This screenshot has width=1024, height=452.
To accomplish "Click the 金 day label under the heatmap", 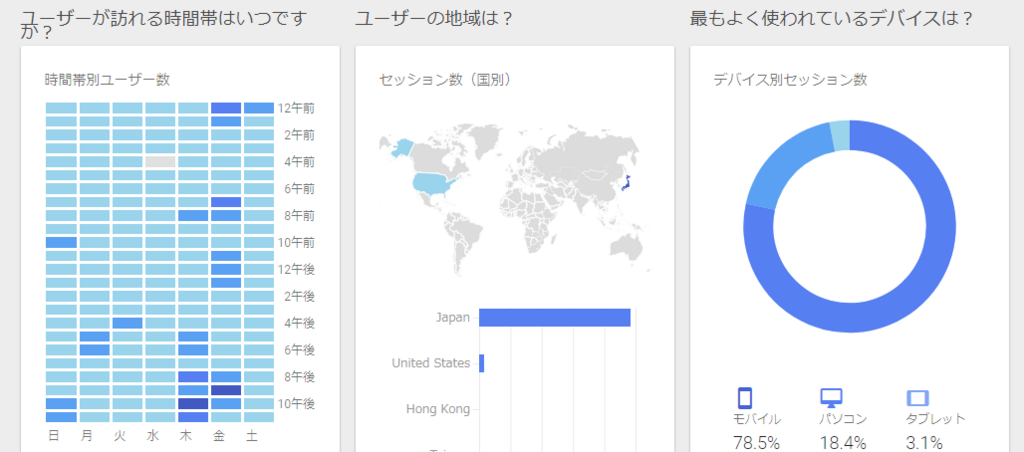I will (218, 435).
